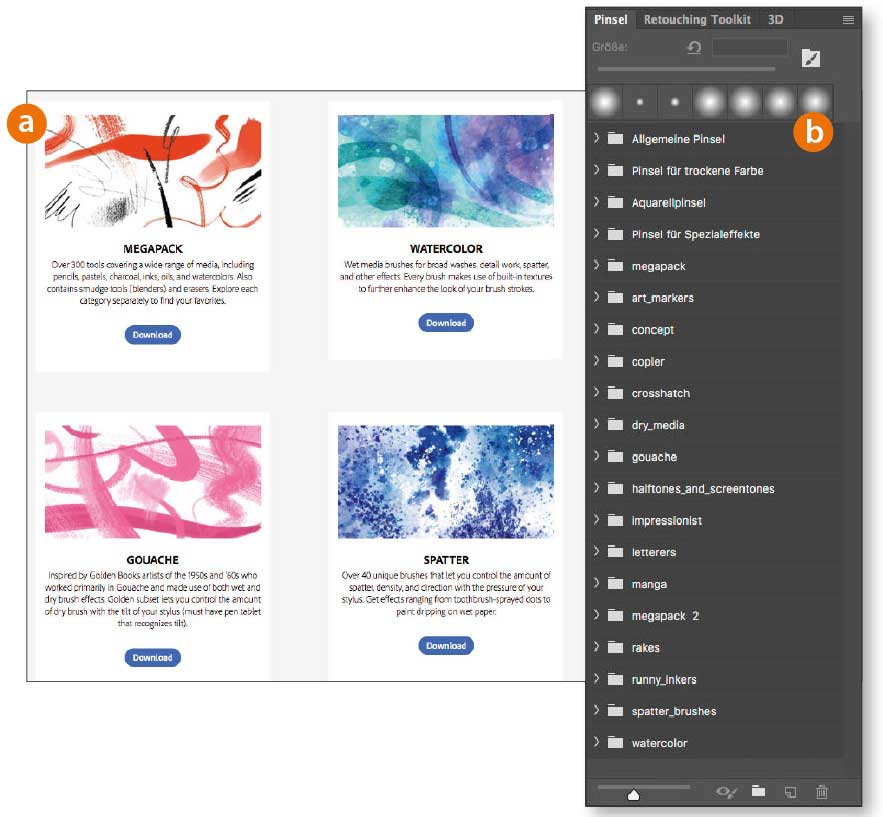The height and width of the screenshot is (817, 883).
Task: Select 'halftones_and_screentones' group row
Action: pos(715,489)
